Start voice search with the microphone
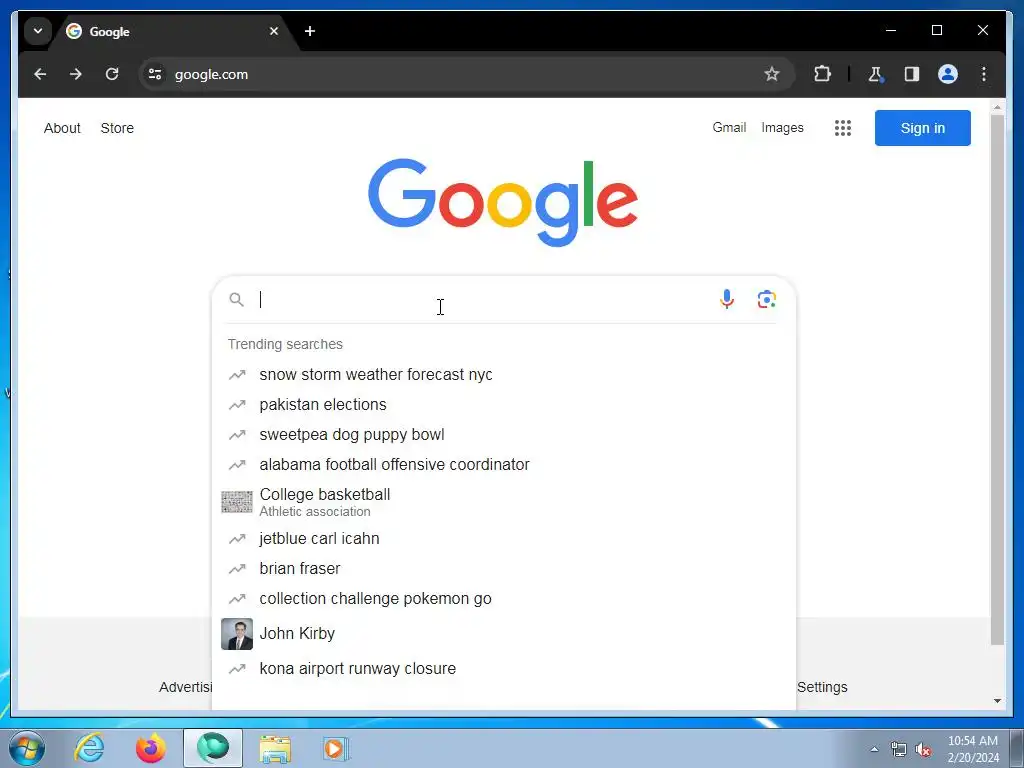The height and width of the screenshot is (768, 1024). click(727, 299)
